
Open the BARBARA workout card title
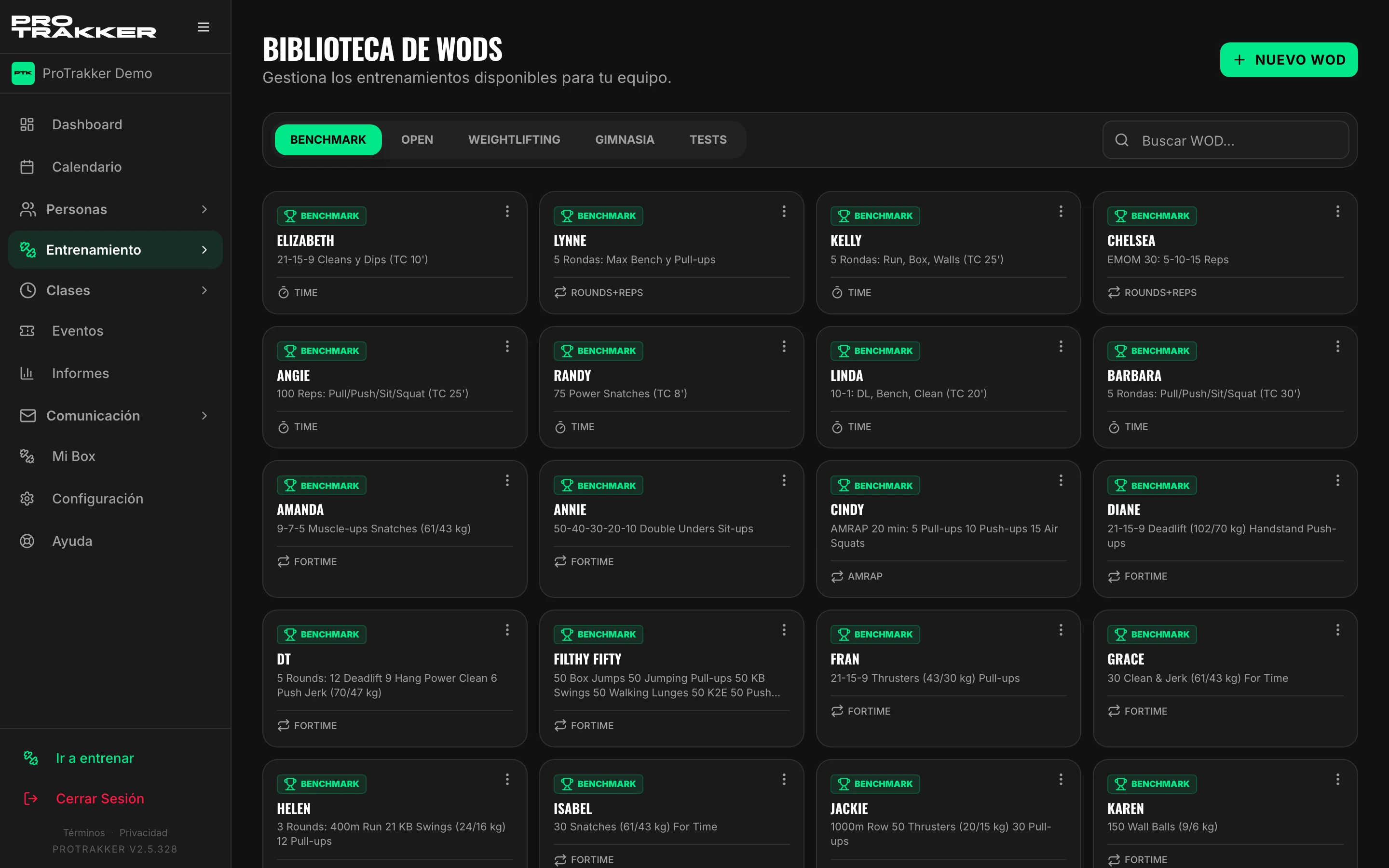click(1134, 376)
